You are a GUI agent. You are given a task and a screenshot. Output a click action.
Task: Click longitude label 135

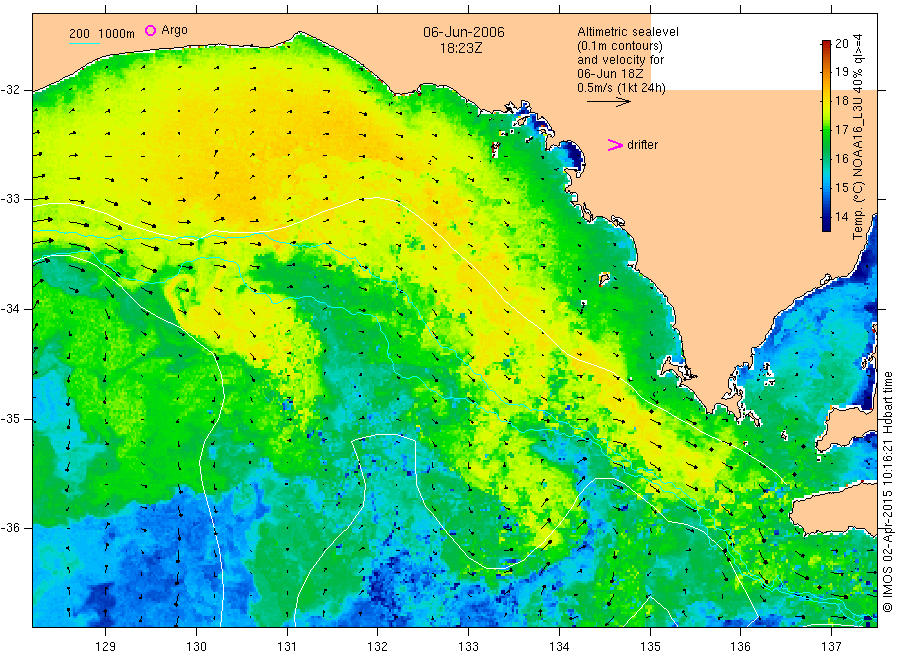click(650, 647)
